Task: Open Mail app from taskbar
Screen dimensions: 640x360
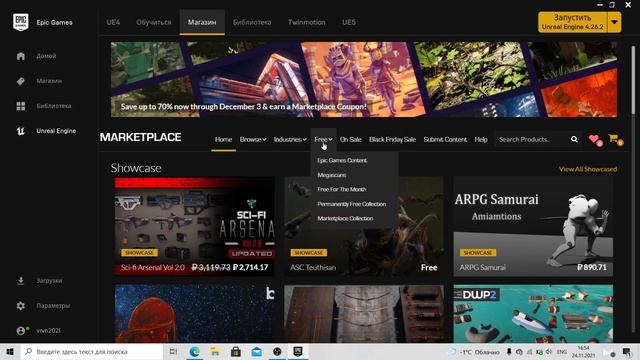Action: (256, 351)
